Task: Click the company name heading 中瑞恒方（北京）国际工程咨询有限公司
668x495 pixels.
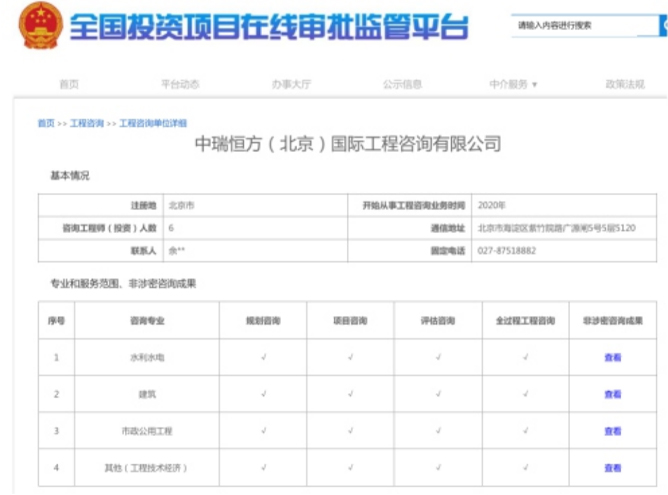Action: click(346, 145)
